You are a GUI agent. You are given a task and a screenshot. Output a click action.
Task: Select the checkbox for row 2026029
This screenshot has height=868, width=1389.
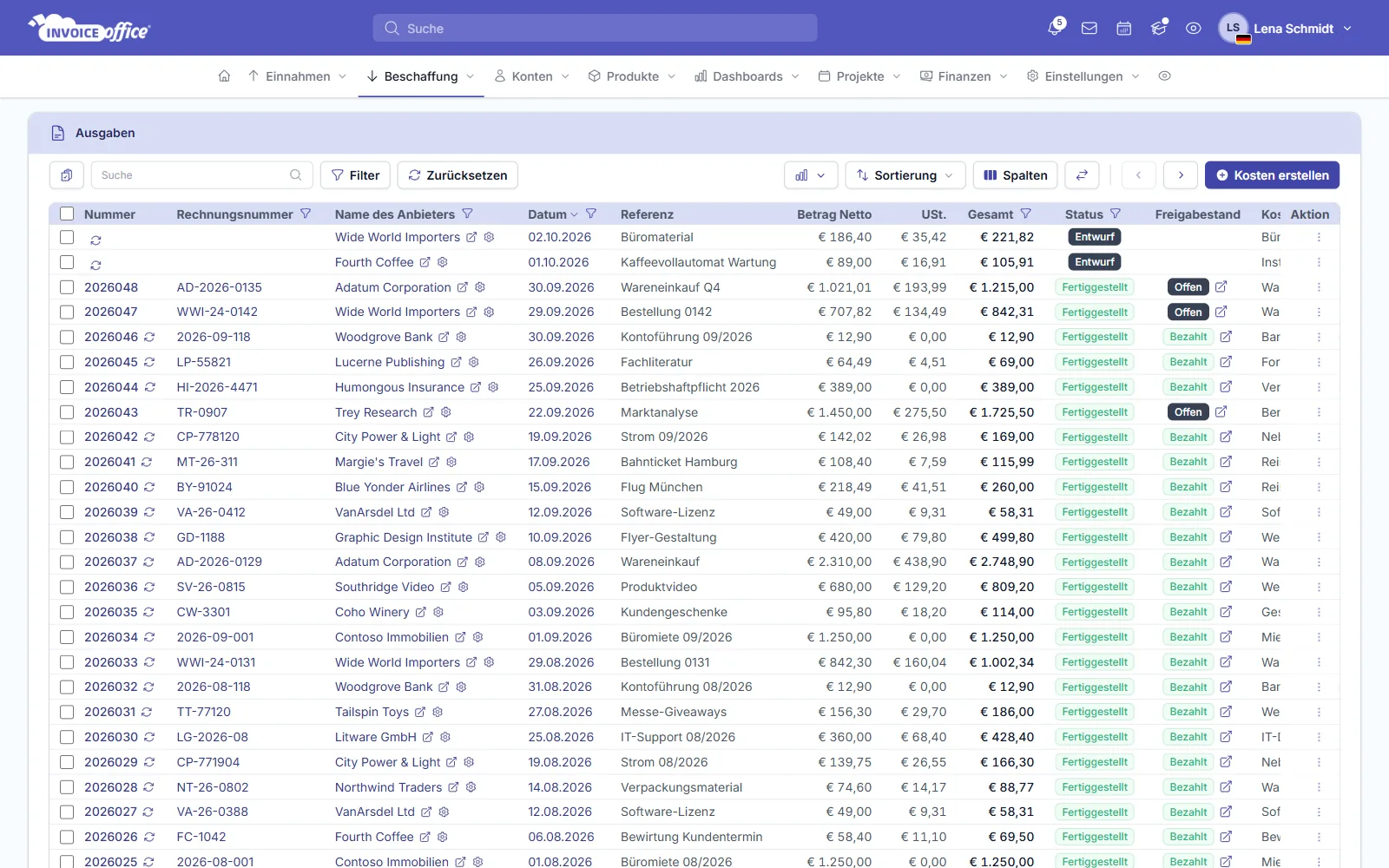click(x=67, y=762)
